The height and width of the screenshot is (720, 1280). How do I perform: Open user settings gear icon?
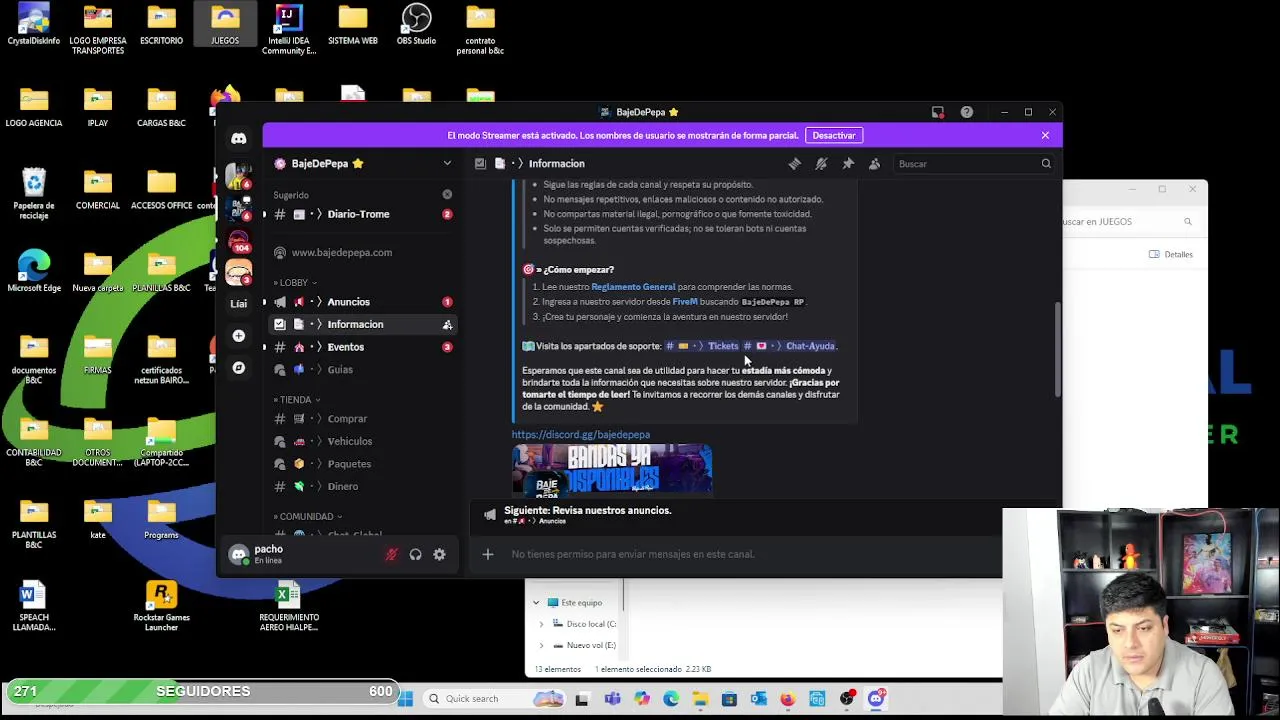tap(439, 555)
